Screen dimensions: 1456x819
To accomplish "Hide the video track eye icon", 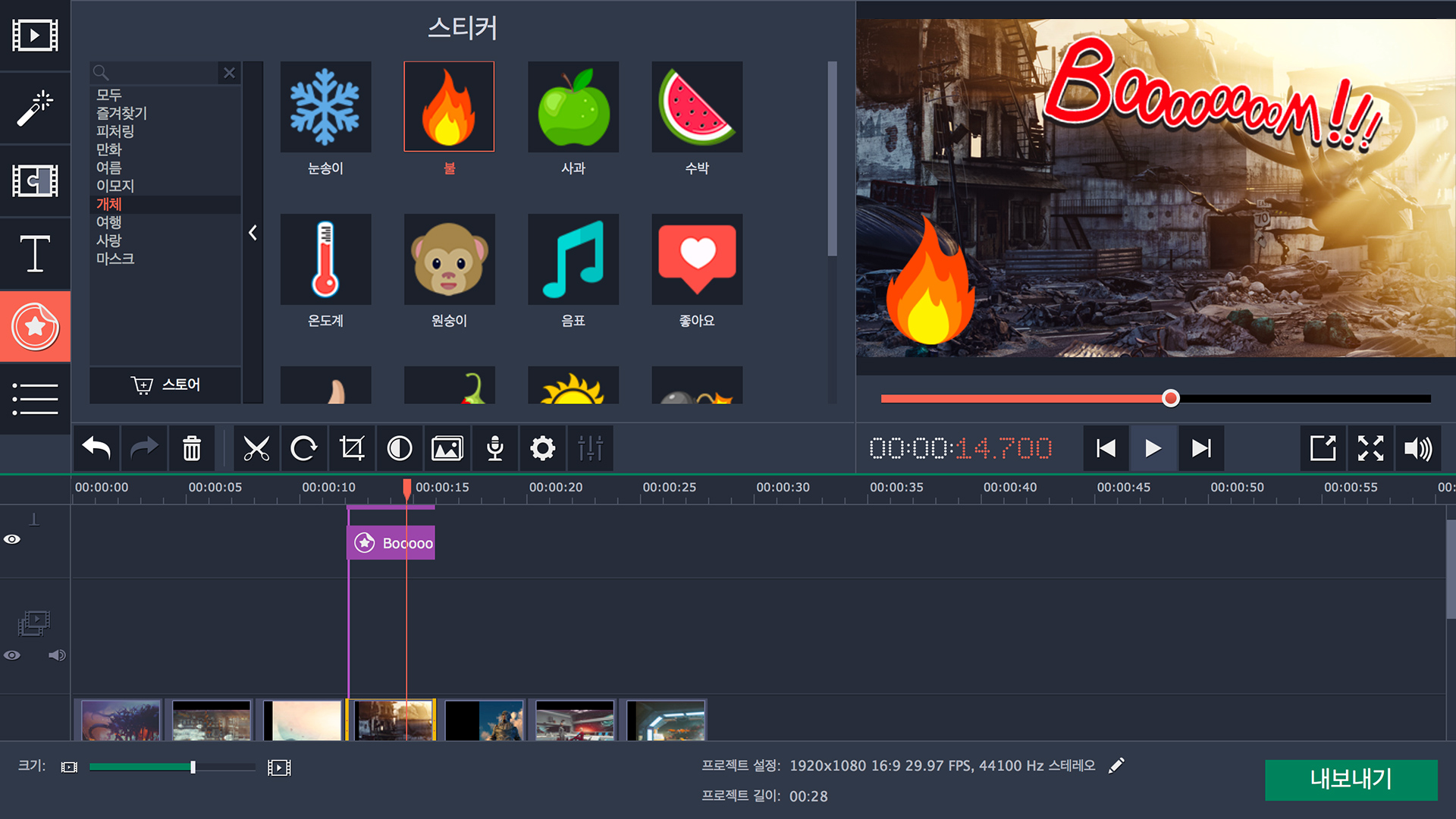I will tap(12, 655).
